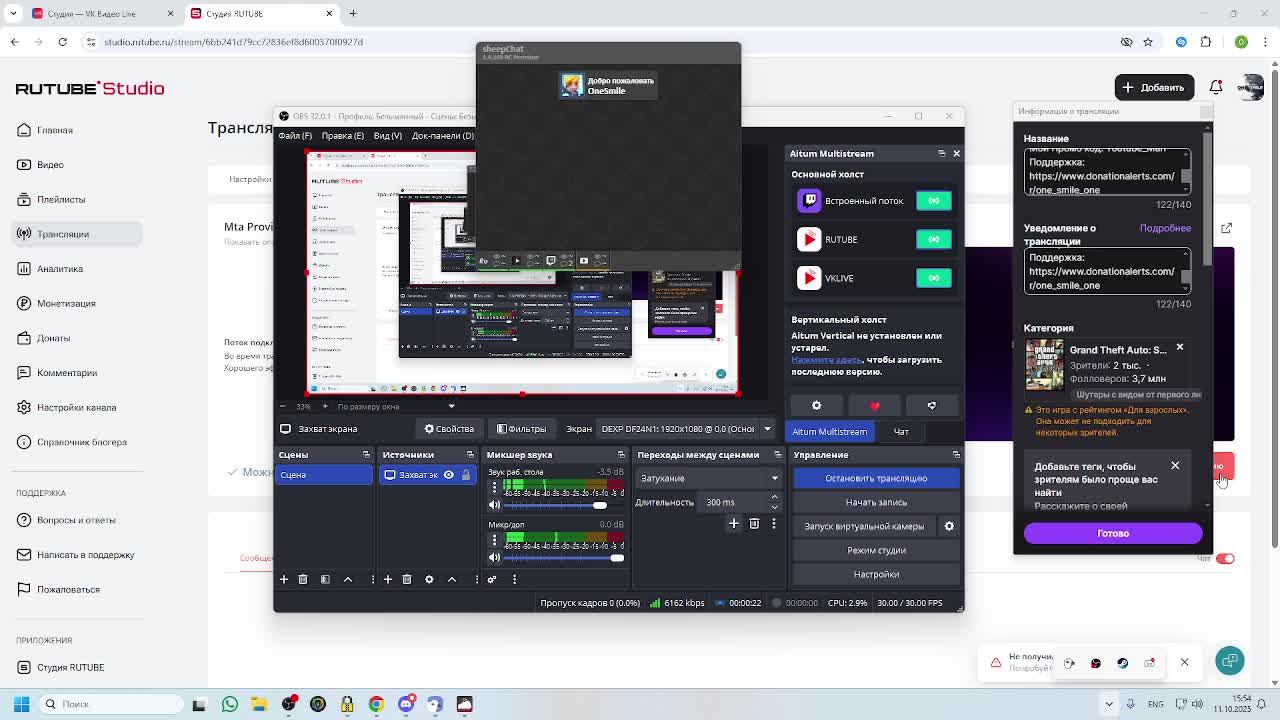Image resolution: width=1280 pixels, height=720 pixels.
Task: Expand the Затухание transition dropdown
Action: [x=709, y=479]
